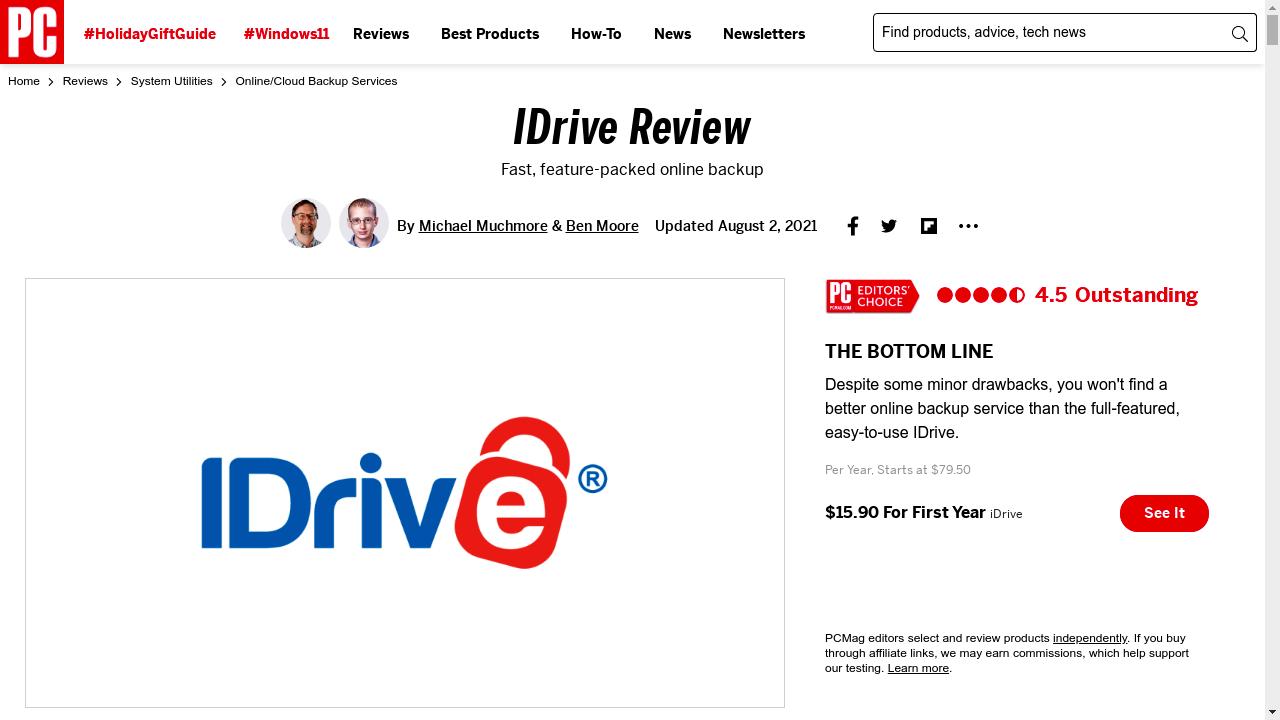This screenshot has width=1280, height=720.
Task: Share the review on Facebook
Action: (852, 226)
